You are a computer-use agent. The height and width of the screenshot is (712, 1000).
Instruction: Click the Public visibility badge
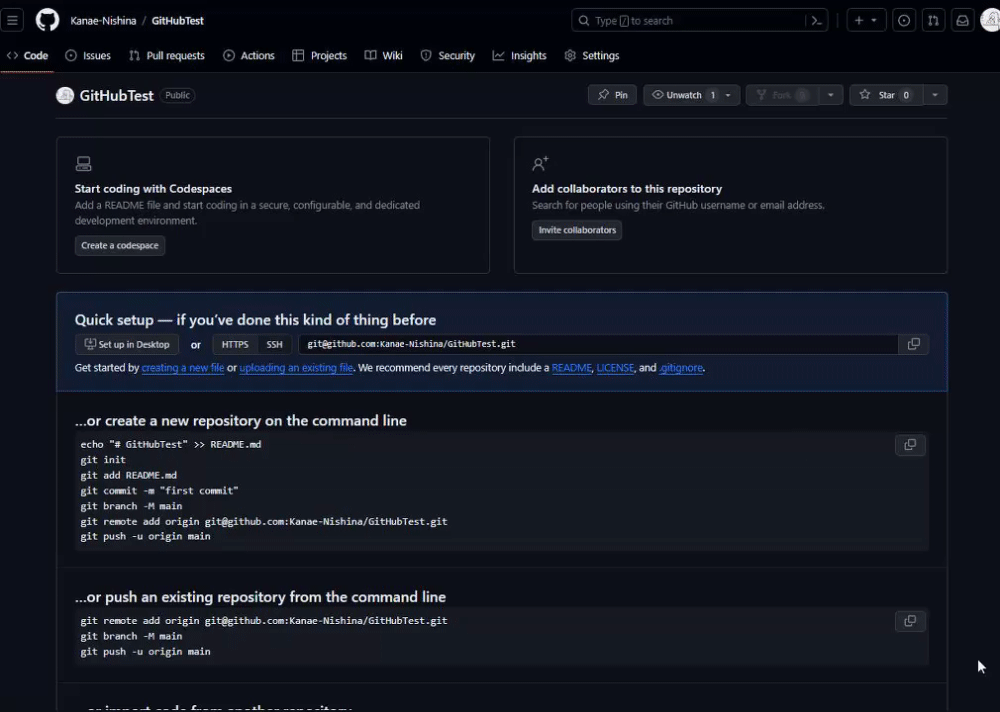177,95
